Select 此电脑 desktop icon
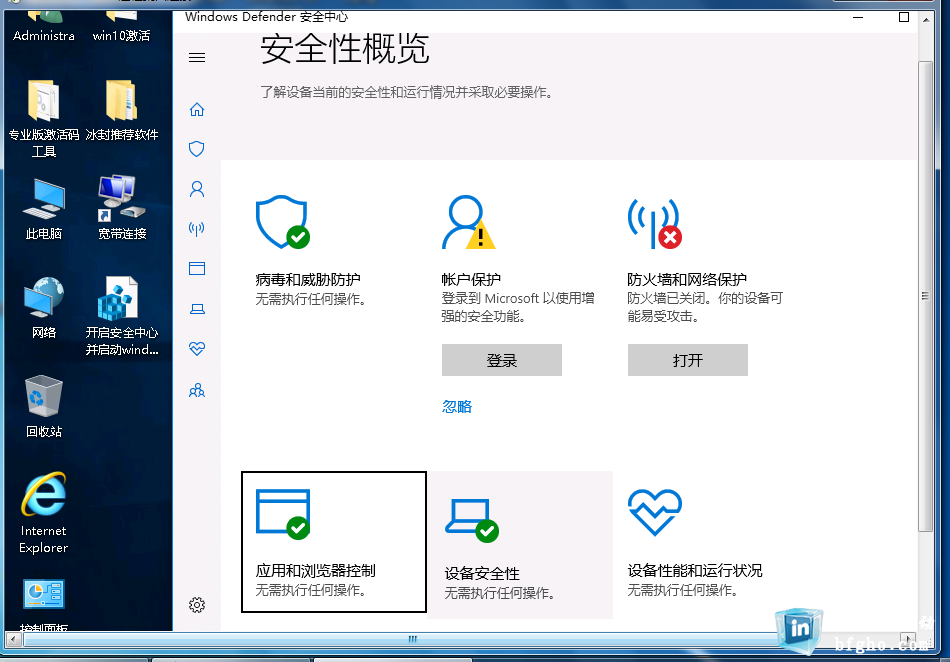 (44, 209)
